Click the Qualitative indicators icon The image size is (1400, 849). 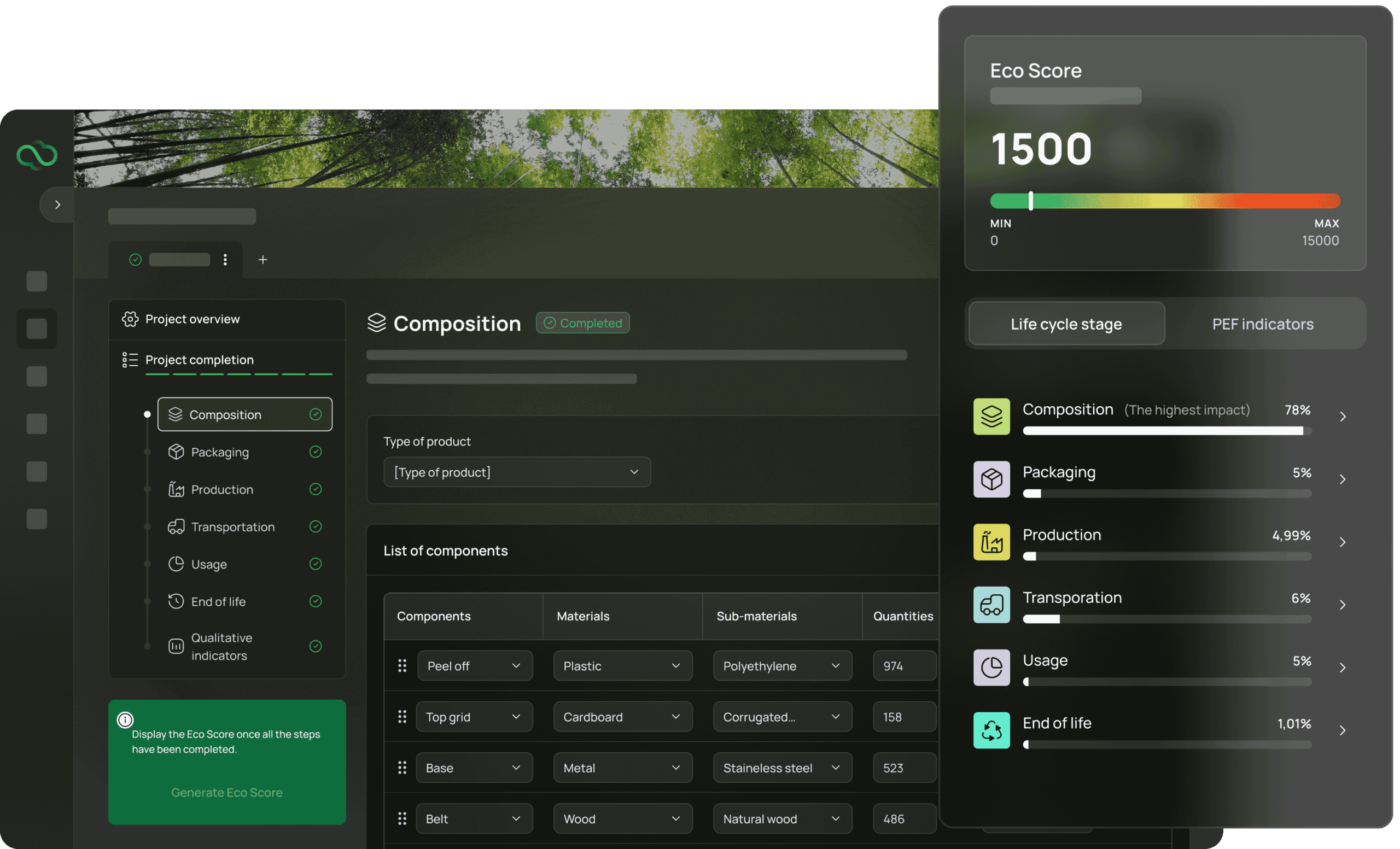[x=176, y=646]
